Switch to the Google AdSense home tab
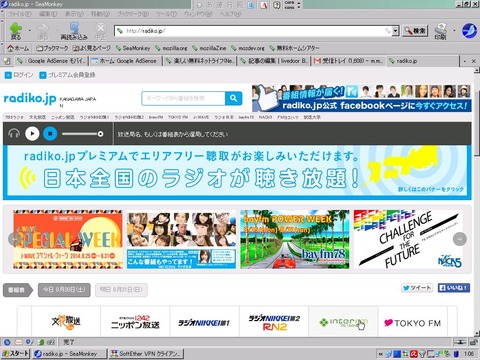The image size is (480, 360). point(125,61)
